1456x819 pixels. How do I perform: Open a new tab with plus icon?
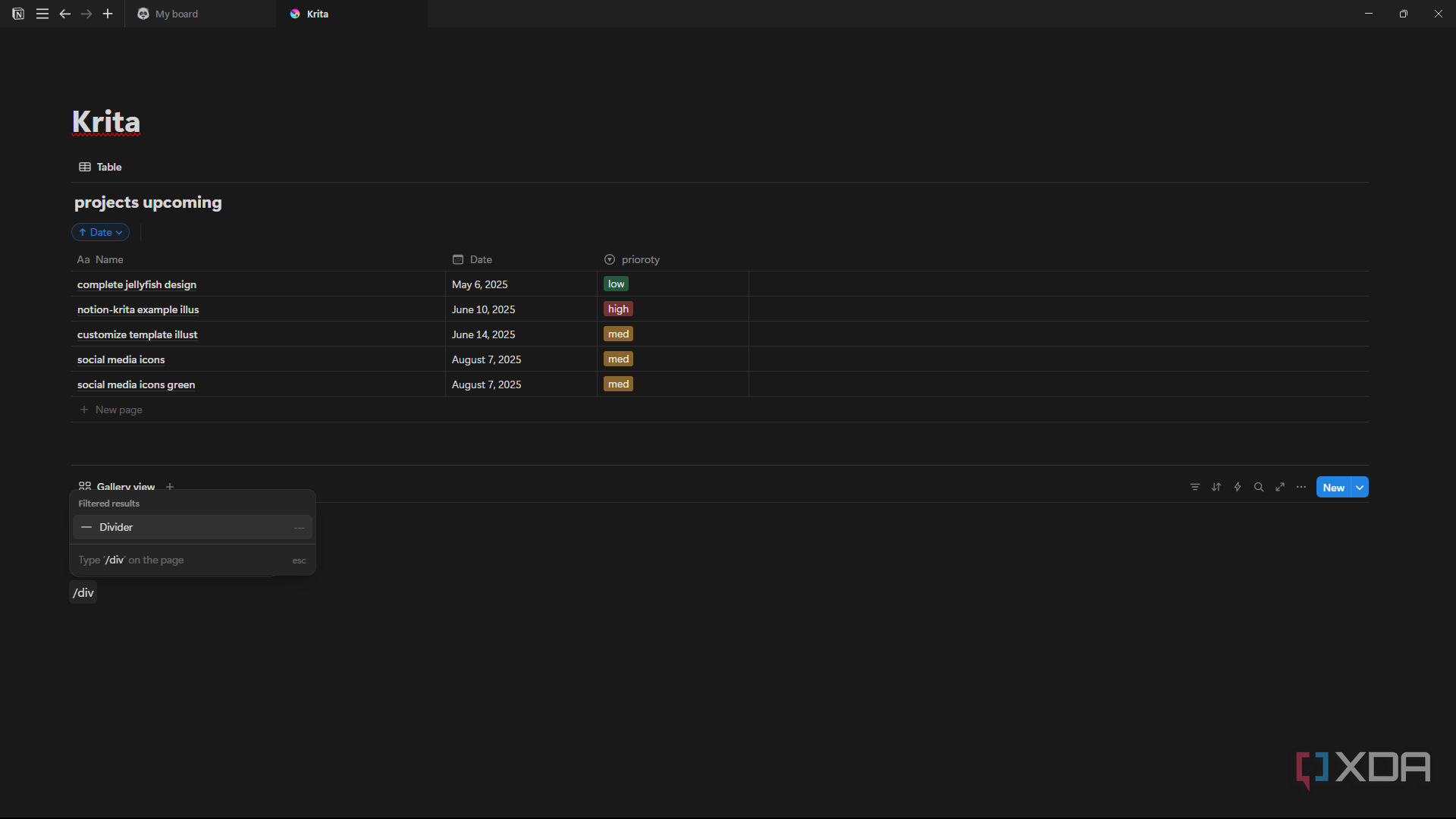click(x=108, y=14)
